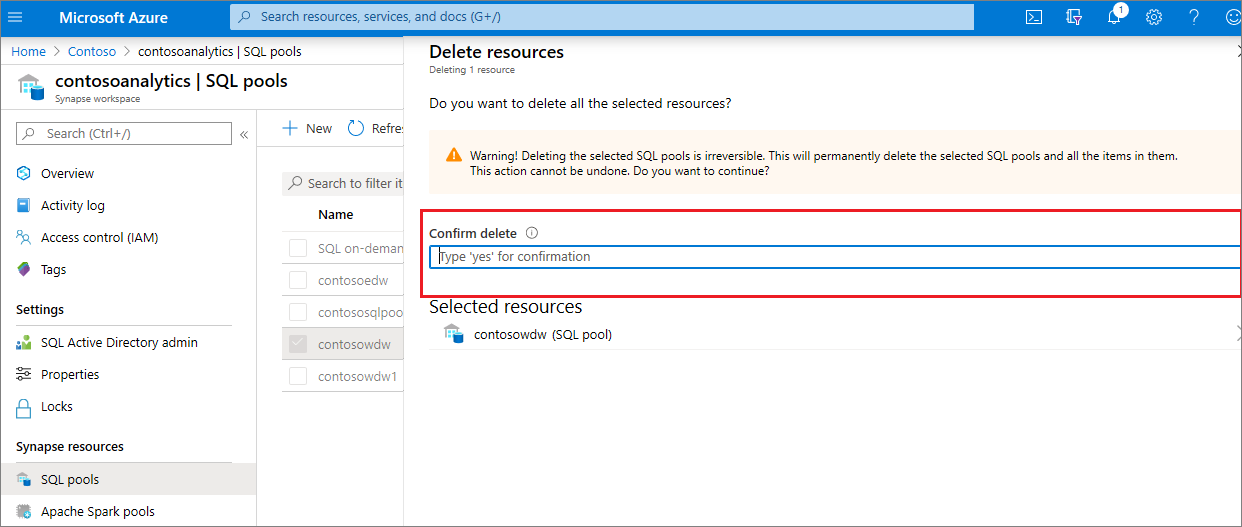
Task: Open the notifications bell
Action: (x=1114, y=17)
